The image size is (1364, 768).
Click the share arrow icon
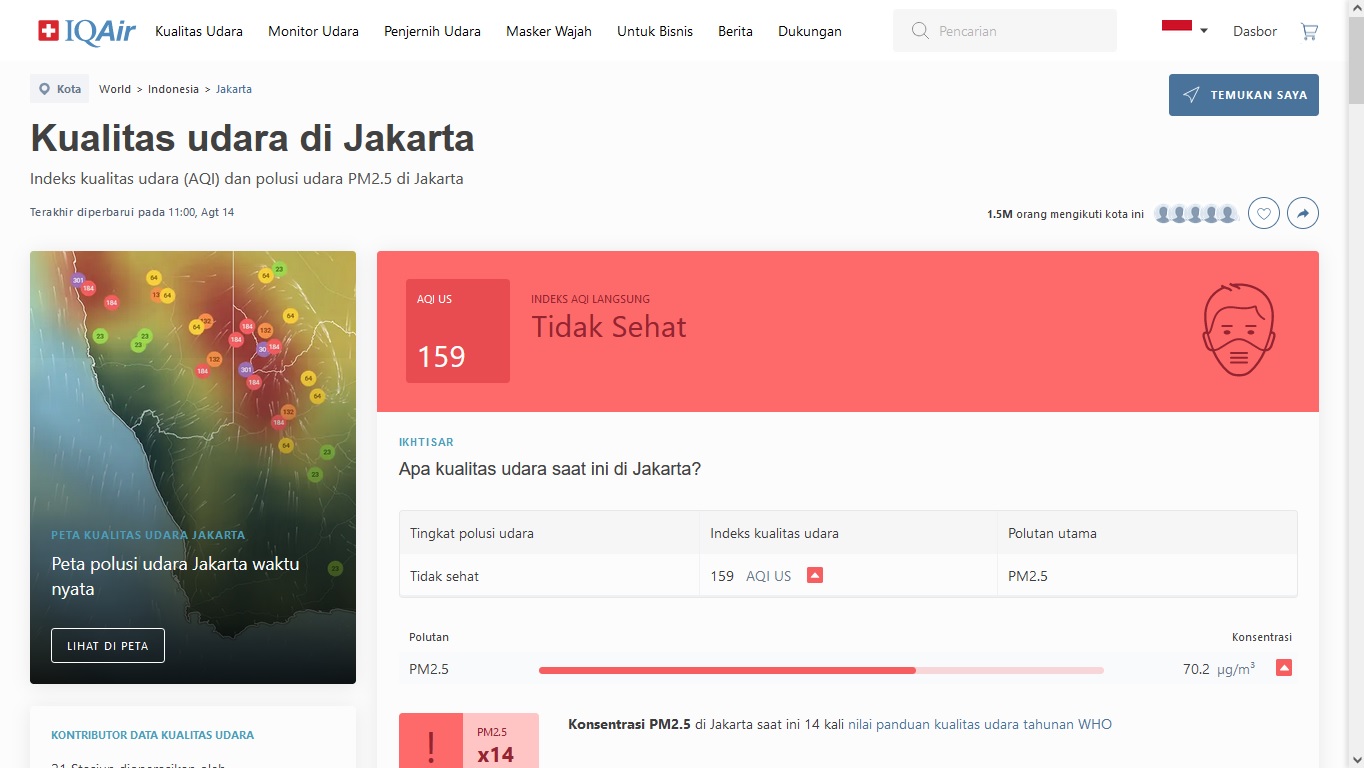(x=1303, y=213)
